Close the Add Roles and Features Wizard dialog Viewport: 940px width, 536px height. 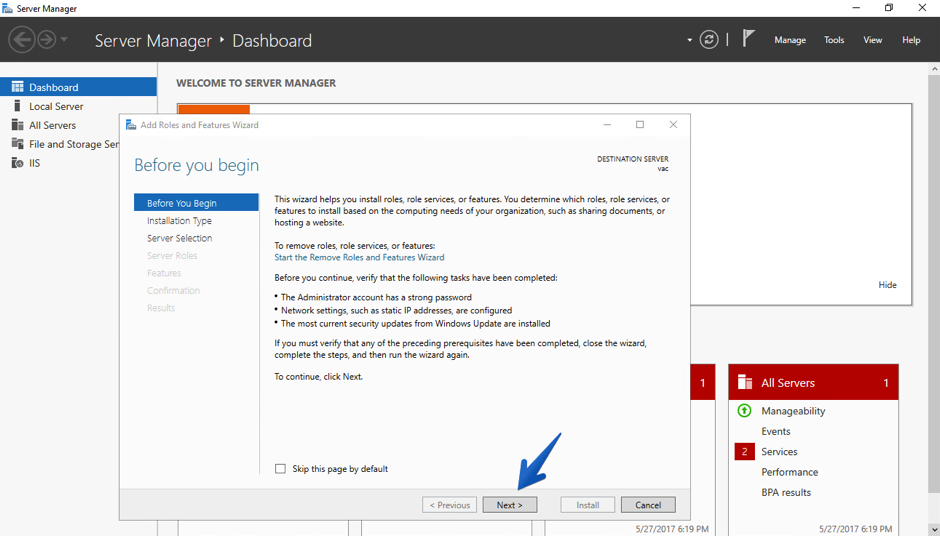(673, 125)
